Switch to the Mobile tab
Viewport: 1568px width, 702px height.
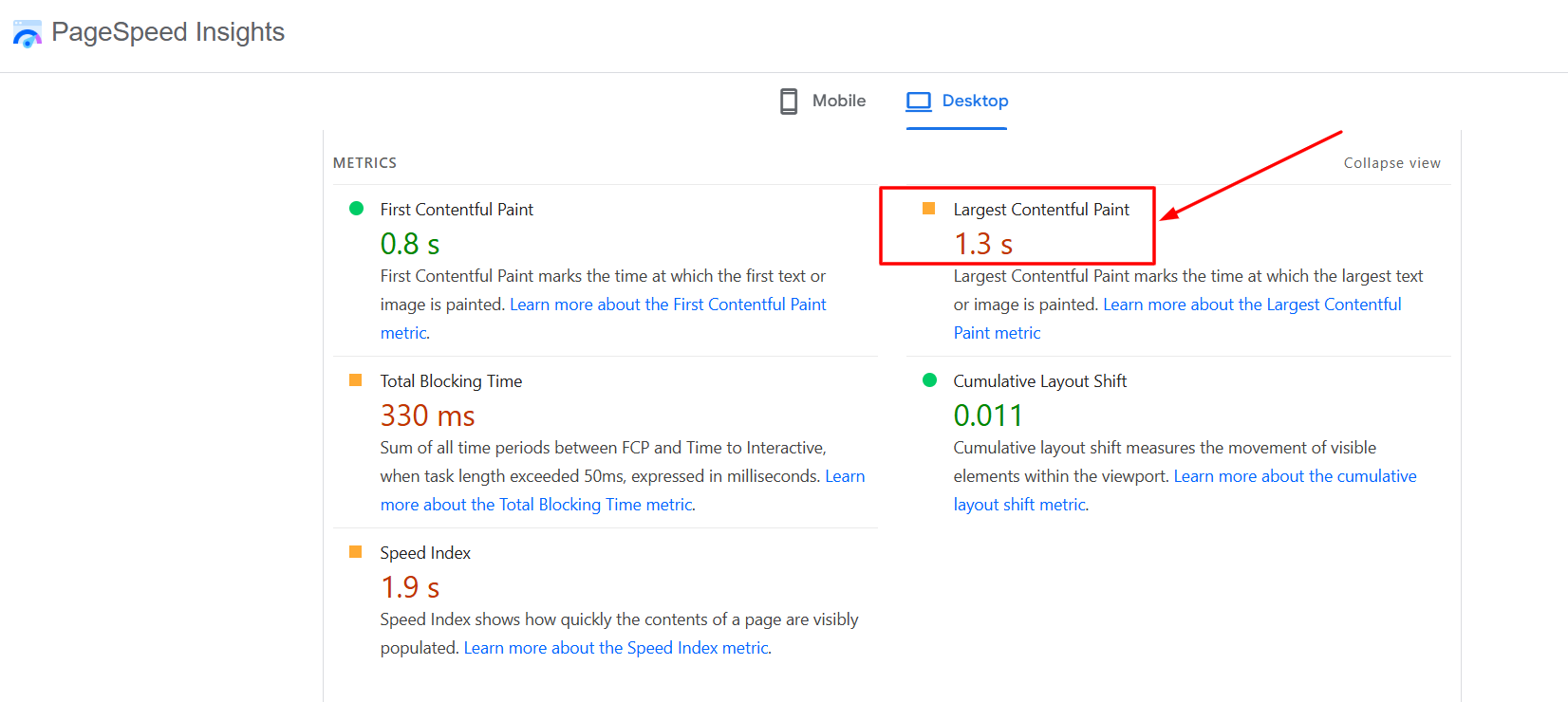coord(822,101)
